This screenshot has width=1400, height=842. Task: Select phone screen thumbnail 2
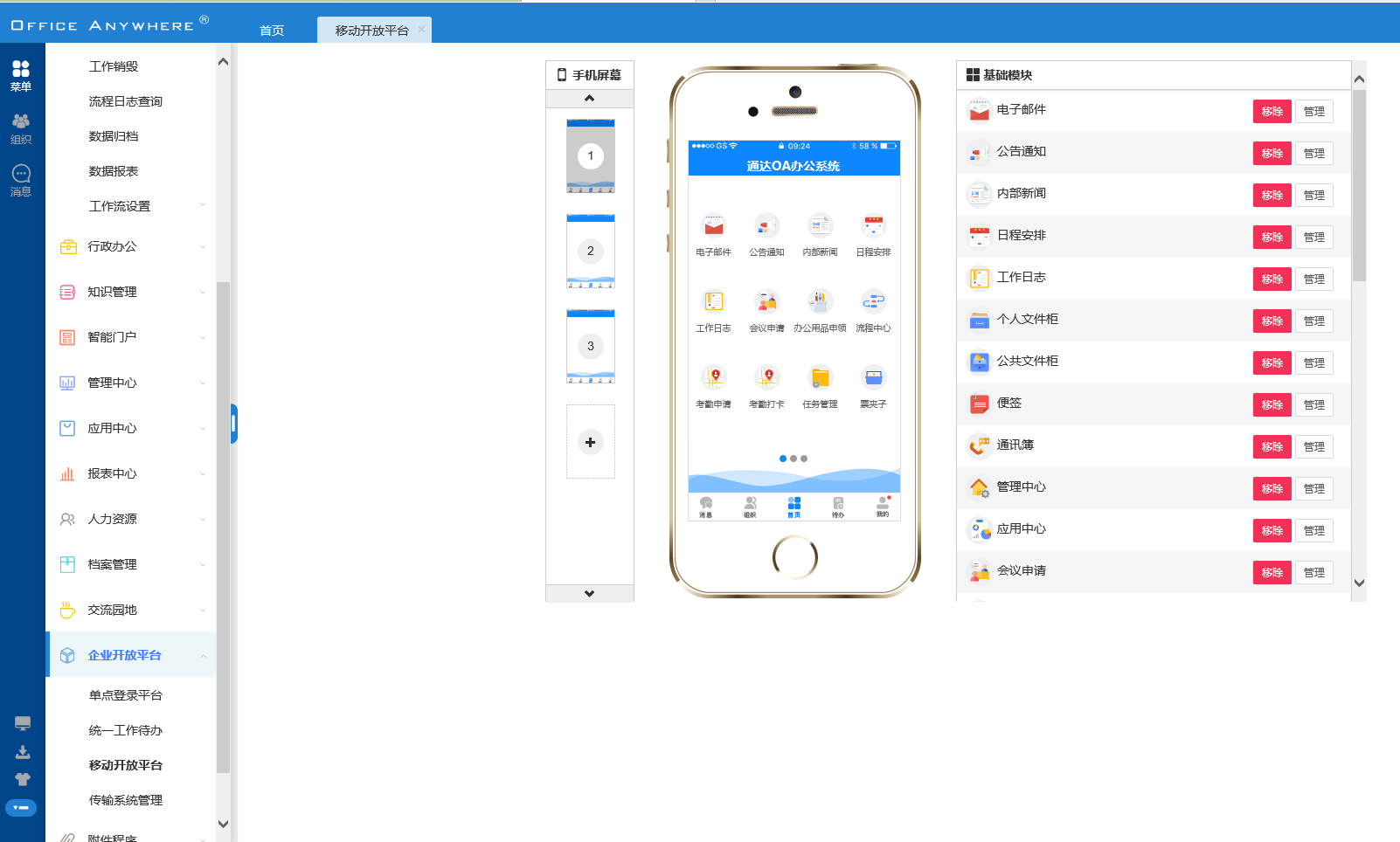click(x=591, y=252)
